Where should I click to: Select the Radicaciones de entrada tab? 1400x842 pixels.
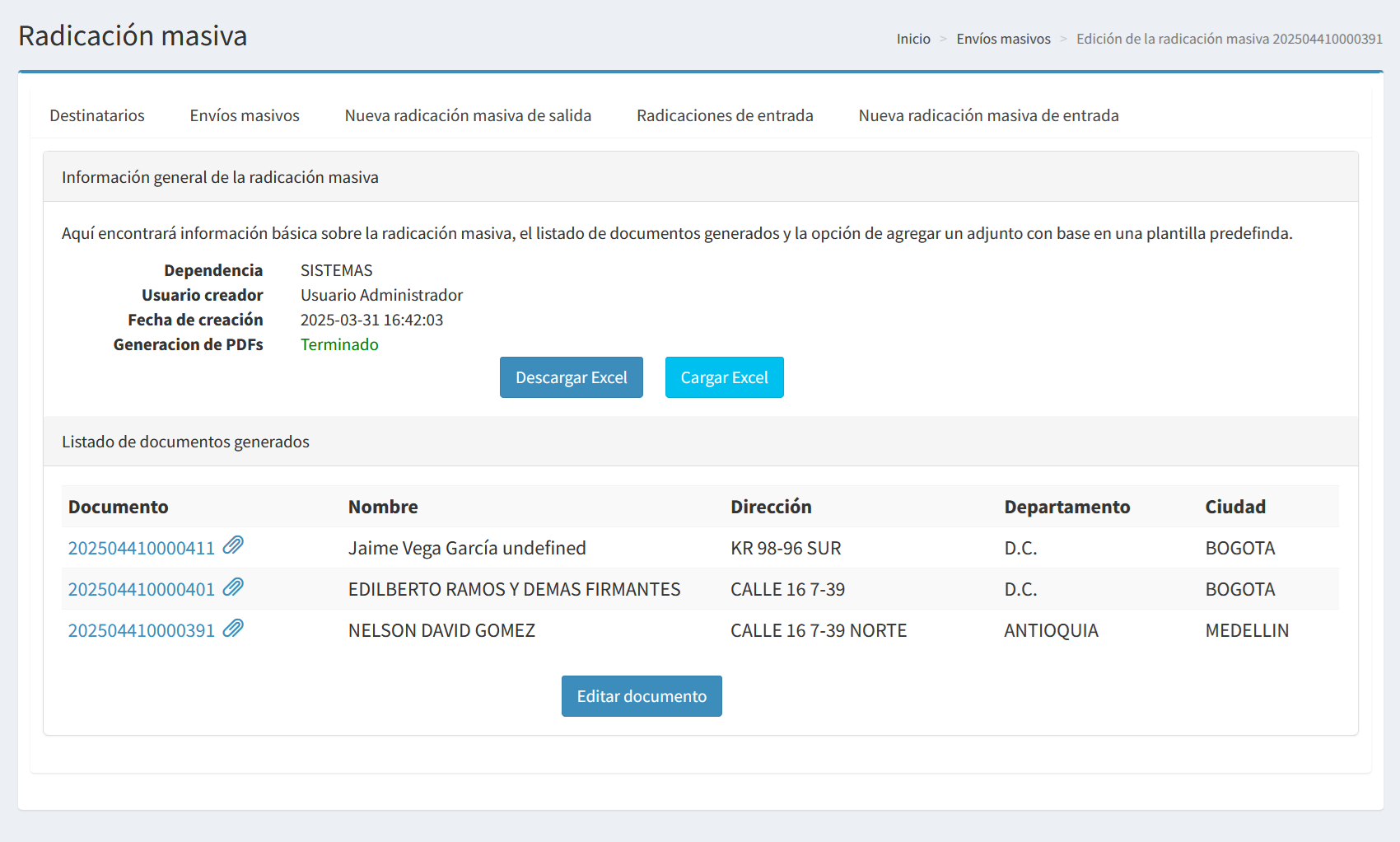[725, 115]
